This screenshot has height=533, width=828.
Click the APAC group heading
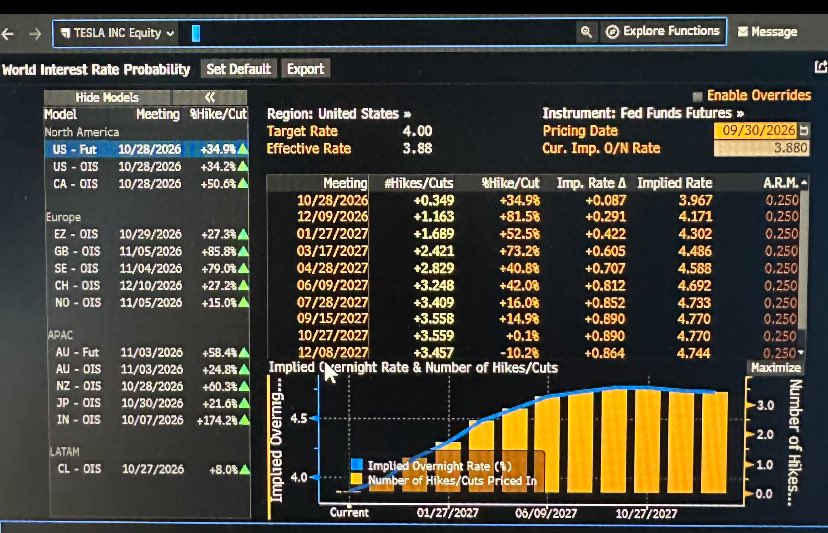pos(60,335)
